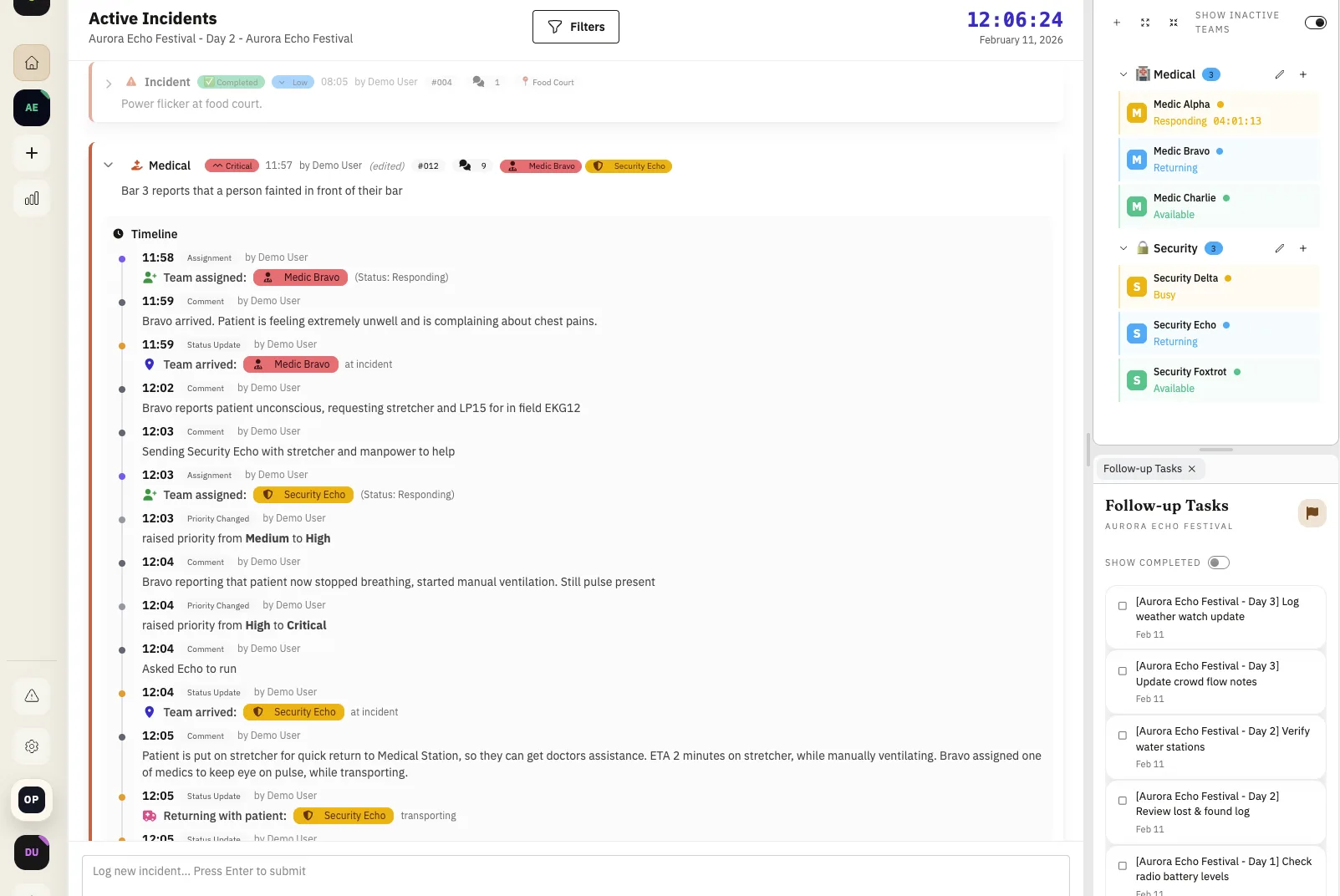
Task: Check the Log weather watch update task
Action: click(x=1123, y=606)
